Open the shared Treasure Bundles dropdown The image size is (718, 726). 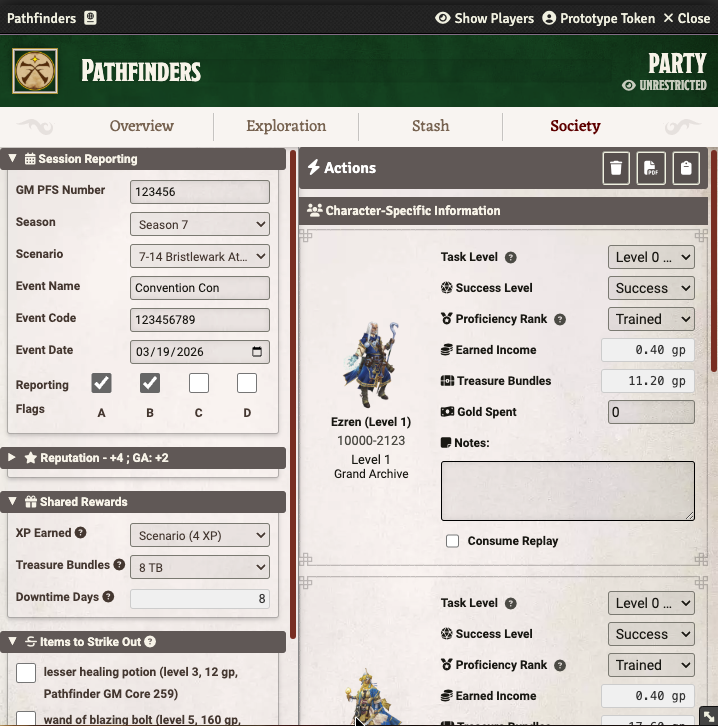pyautogui.click(x=200, y=567)
